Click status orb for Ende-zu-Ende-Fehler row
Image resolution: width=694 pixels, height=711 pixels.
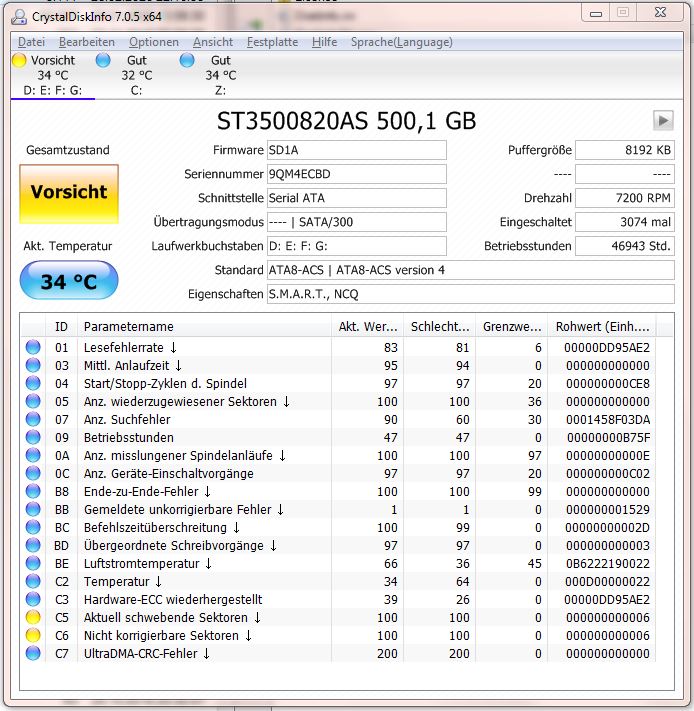[x=33, y=492]
